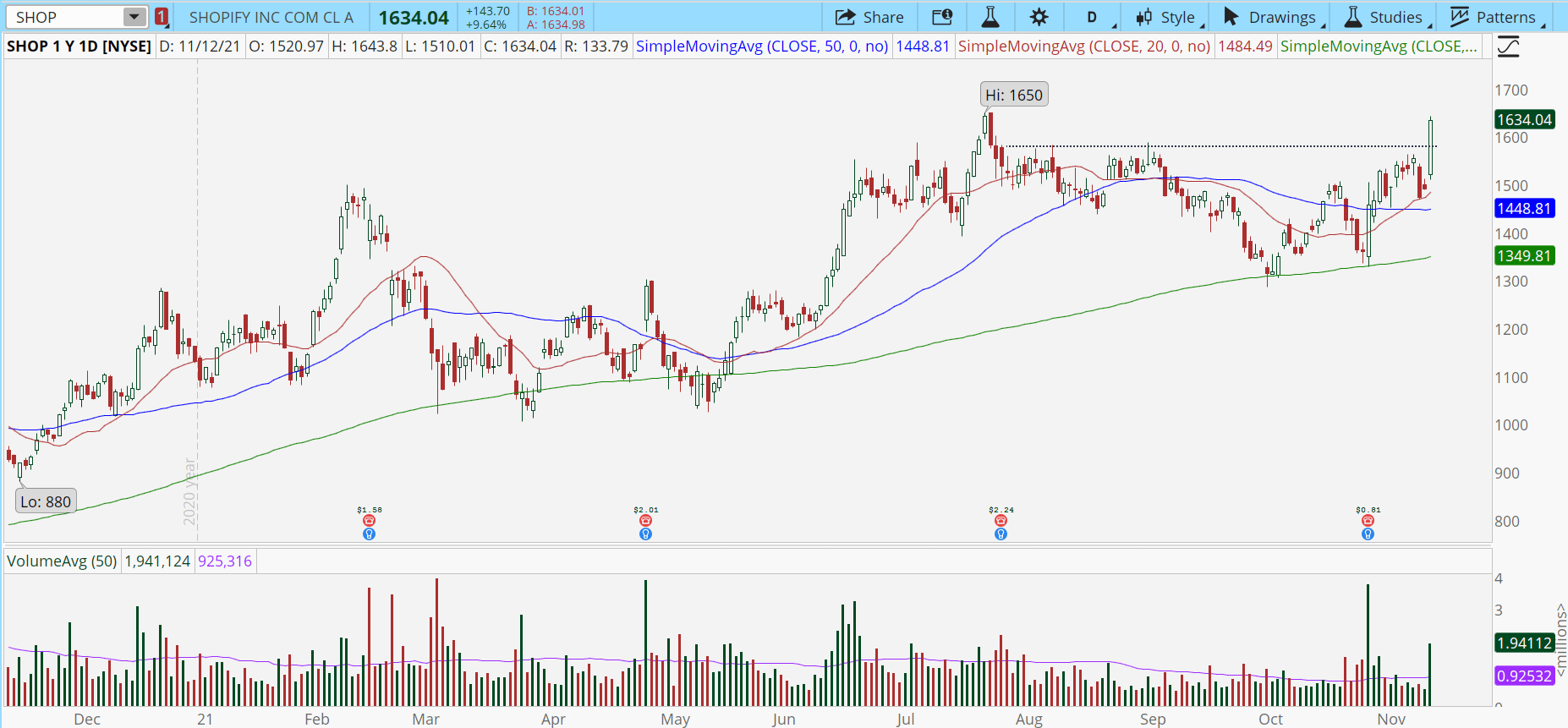This screenshot has width=1568, height=728.
Task: Select the red SimpleMovingAvg (CLOSE, 20) study label
Action: tap(1084, 47)
